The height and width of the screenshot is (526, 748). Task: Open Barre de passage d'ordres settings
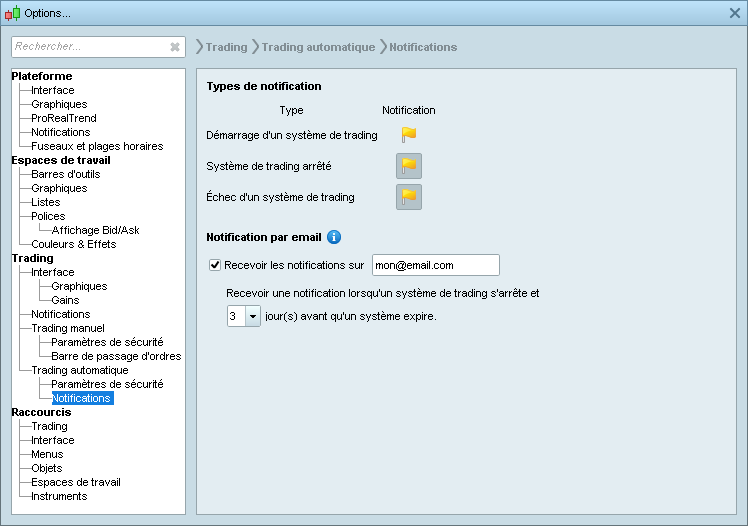click(x=116, y=356)
